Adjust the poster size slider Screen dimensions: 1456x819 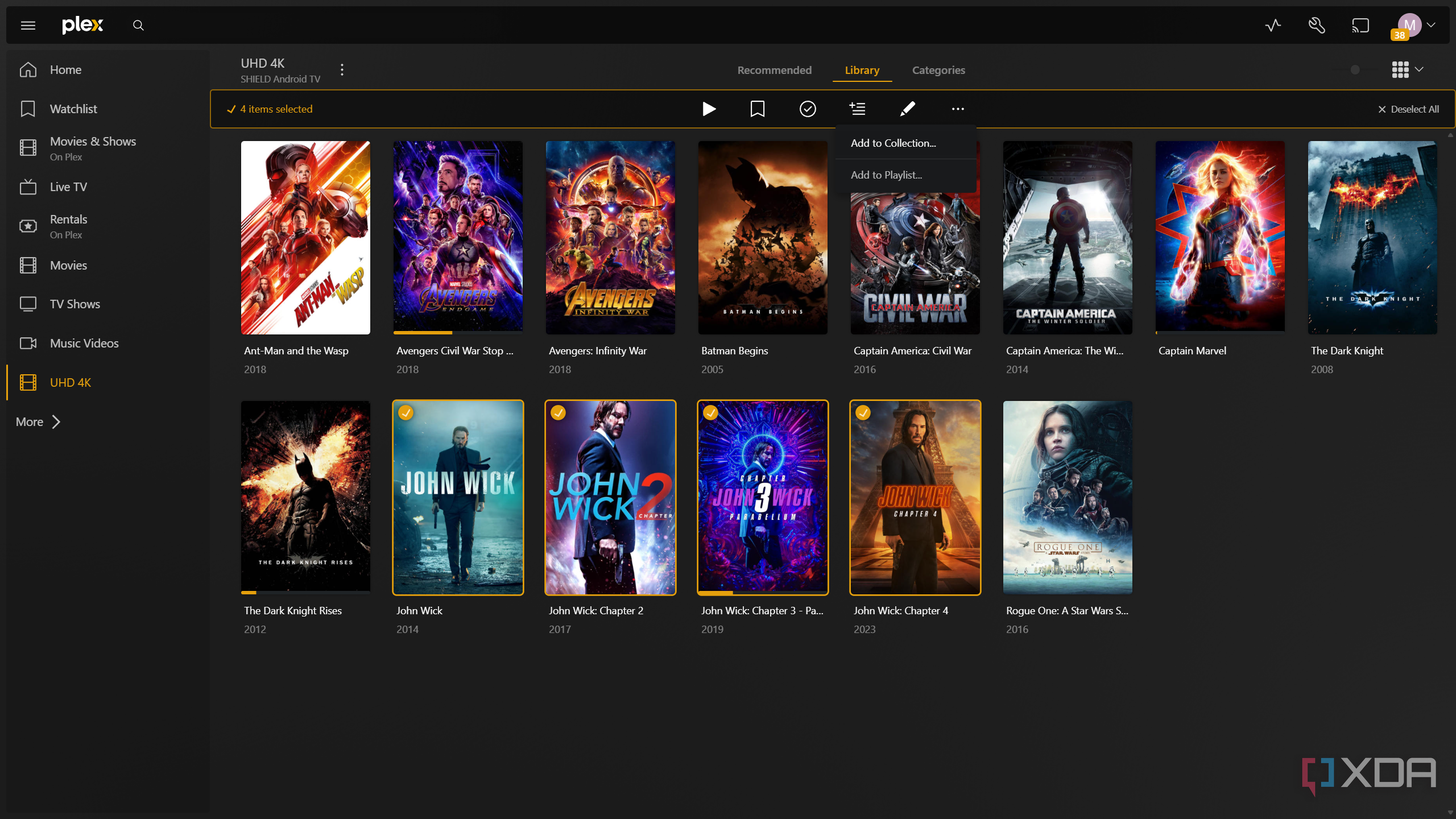coord(1355,70)
